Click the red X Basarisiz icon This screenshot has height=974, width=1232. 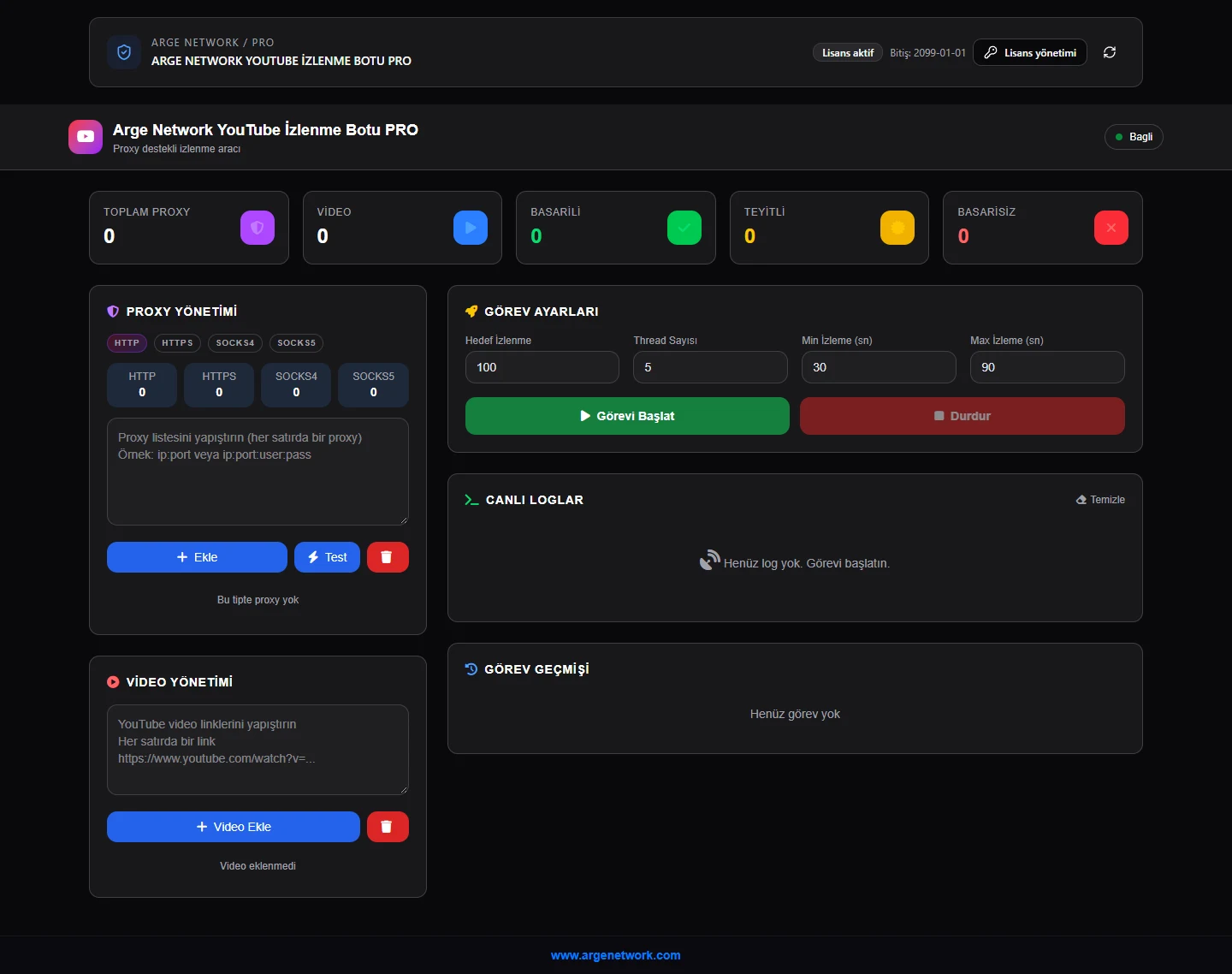pyautogui.click(x=1111, y=228)
